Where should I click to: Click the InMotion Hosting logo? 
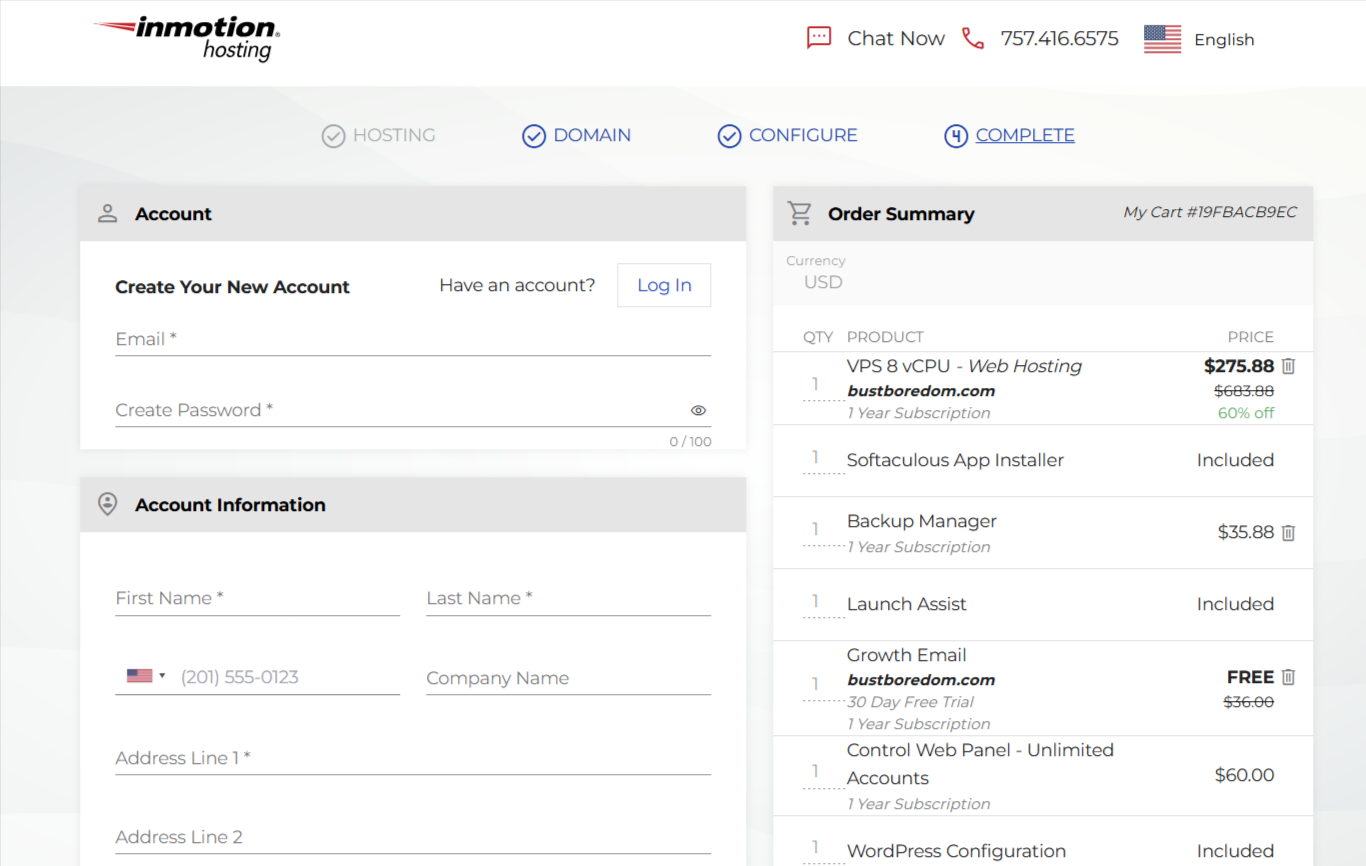click(x=187, y=38)
